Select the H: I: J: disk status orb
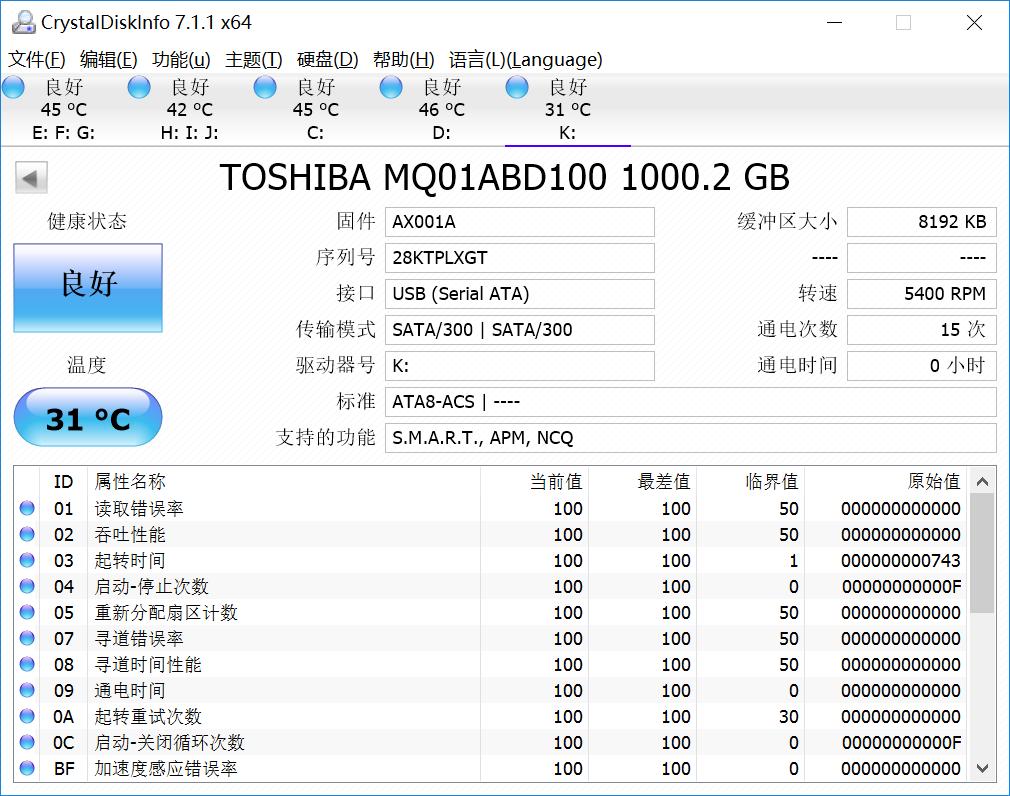The width and height of the screenshot is (1010, 796). click(139, 88)
